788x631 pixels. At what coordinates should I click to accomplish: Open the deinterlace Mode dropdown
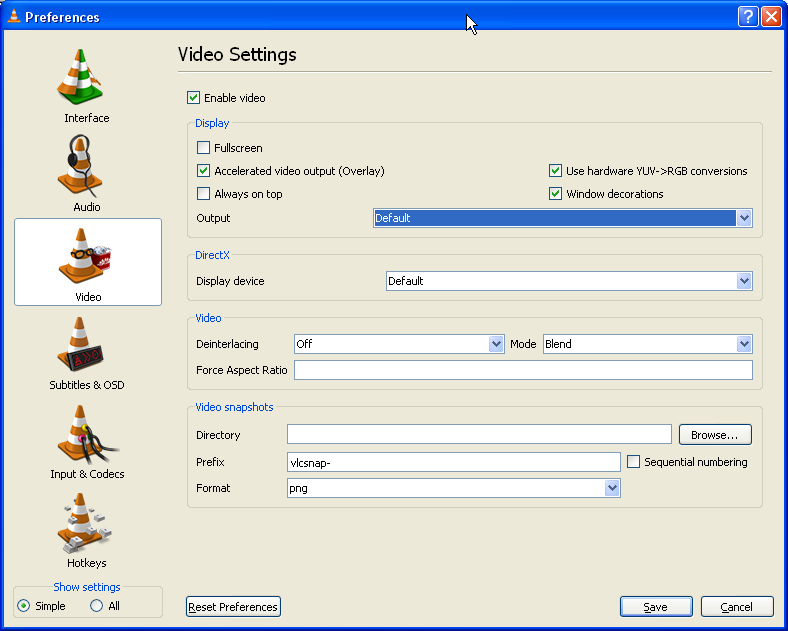(x=648, y=344)
